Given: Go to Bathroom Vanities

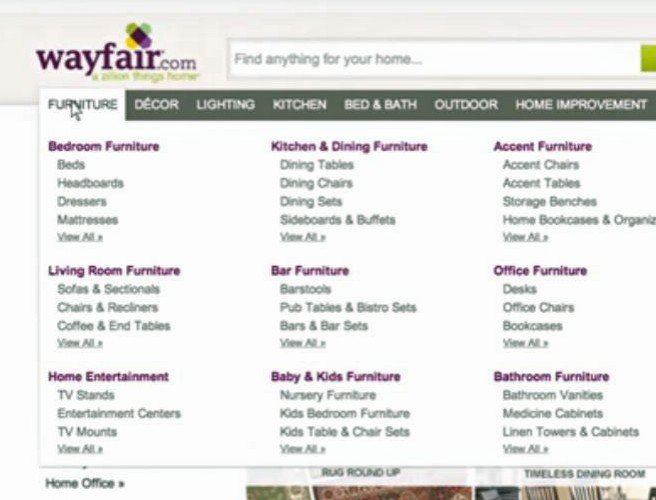Looking at the screenshot, I should tap(553, 395).
